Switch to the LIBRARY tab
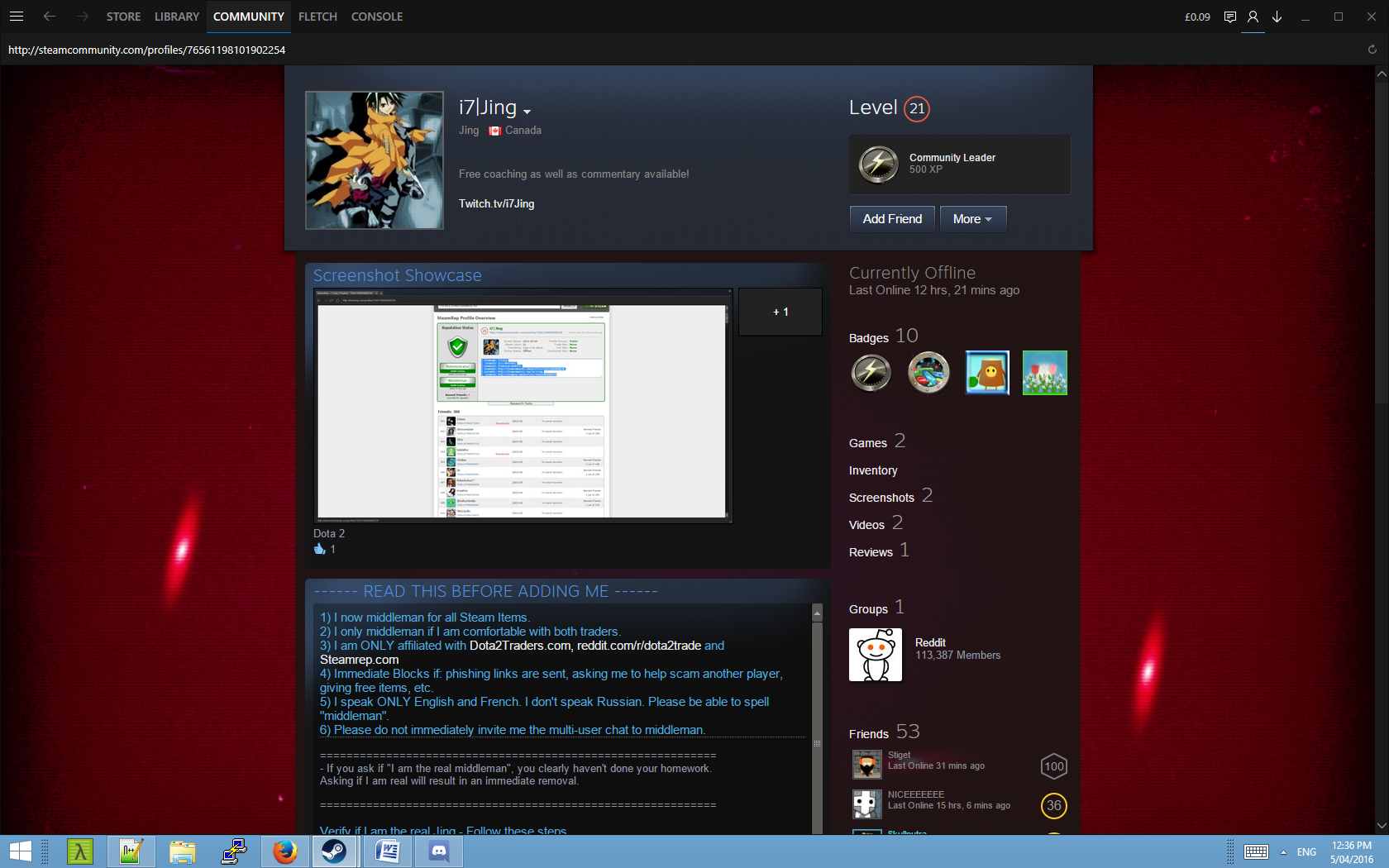 tap(177, 17)
